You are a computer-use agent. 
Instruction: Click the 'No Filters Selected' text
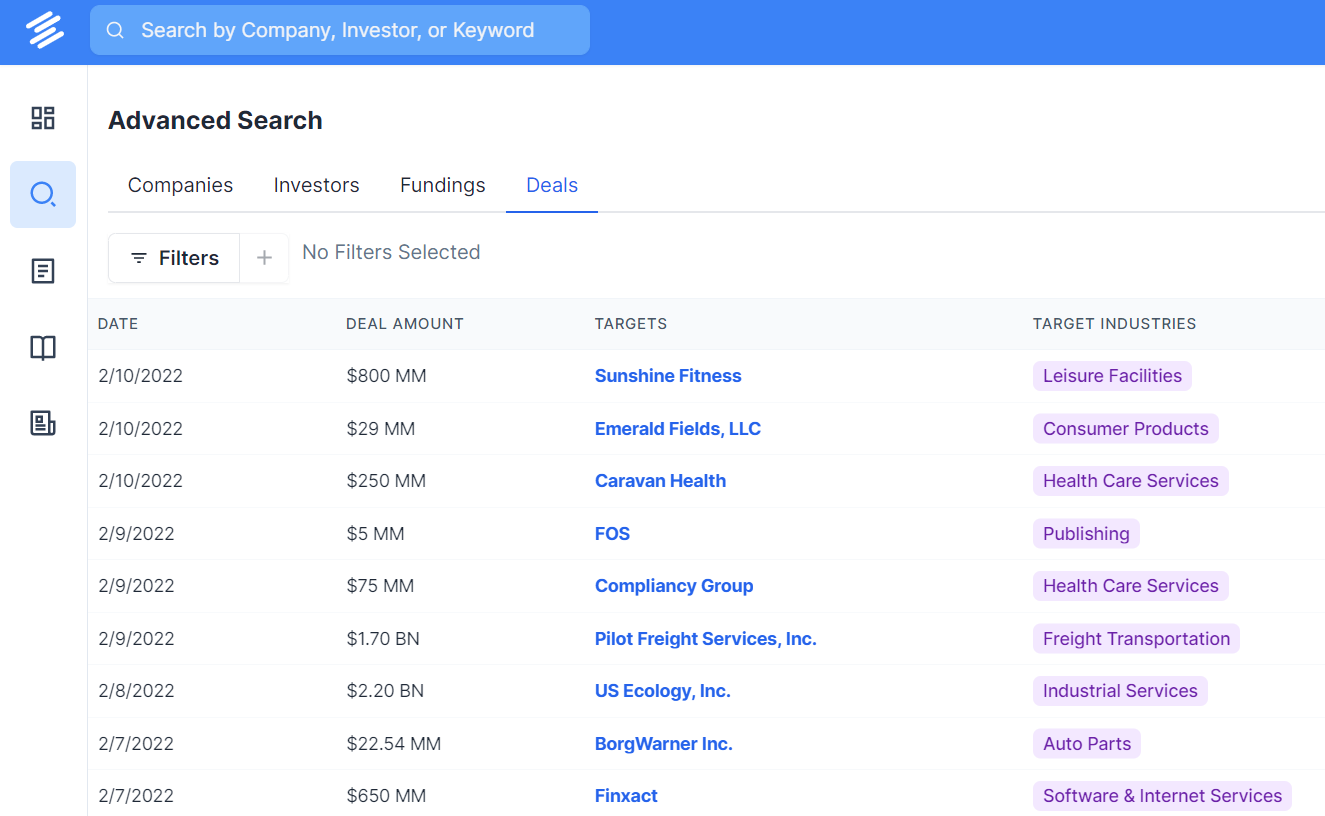coord(391,252)
